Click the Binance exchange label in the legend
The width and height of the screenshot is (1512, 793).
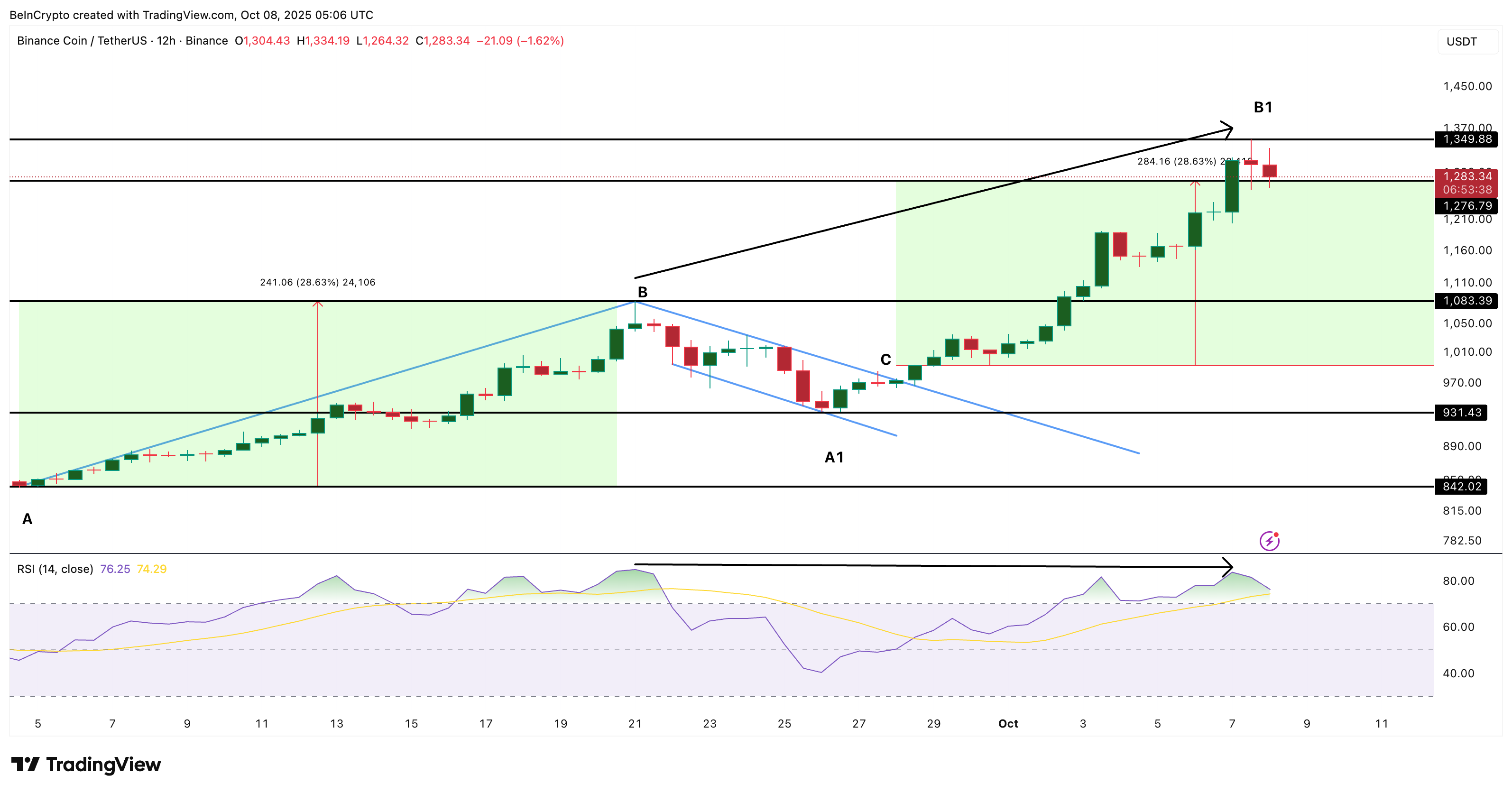point(205,40)
